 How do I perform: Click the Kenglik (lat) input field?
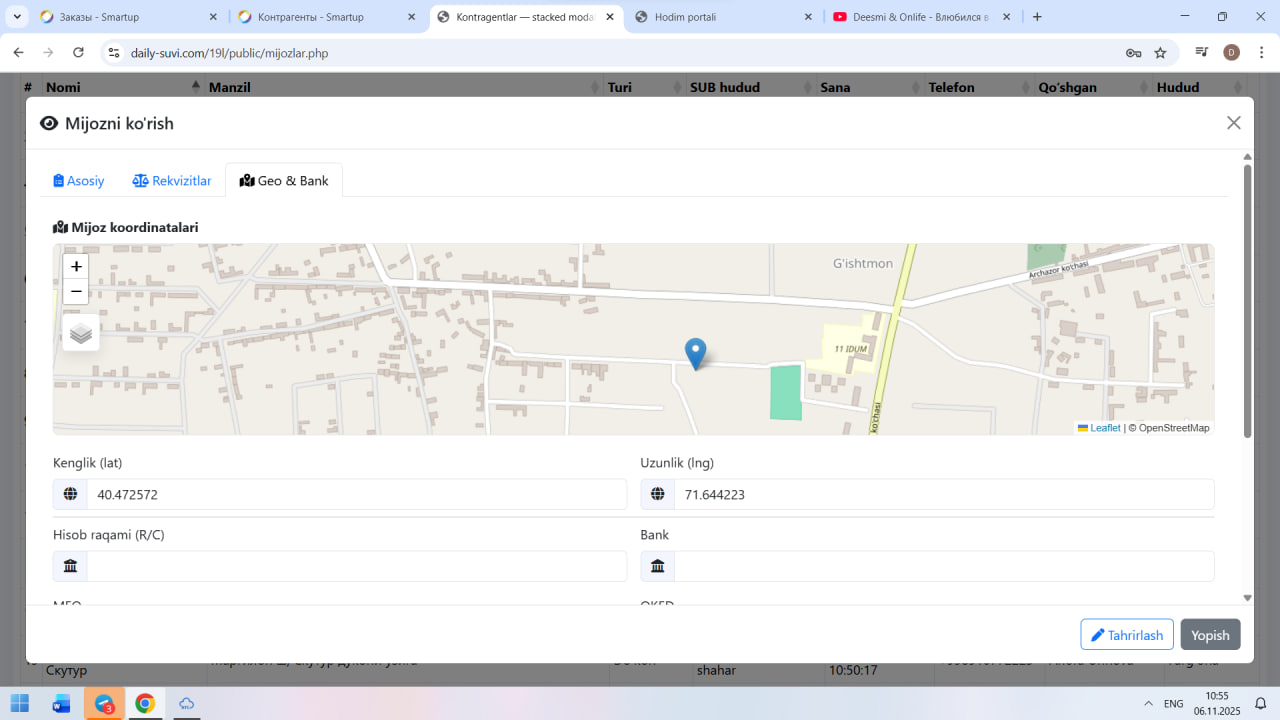tap(355, 495)
